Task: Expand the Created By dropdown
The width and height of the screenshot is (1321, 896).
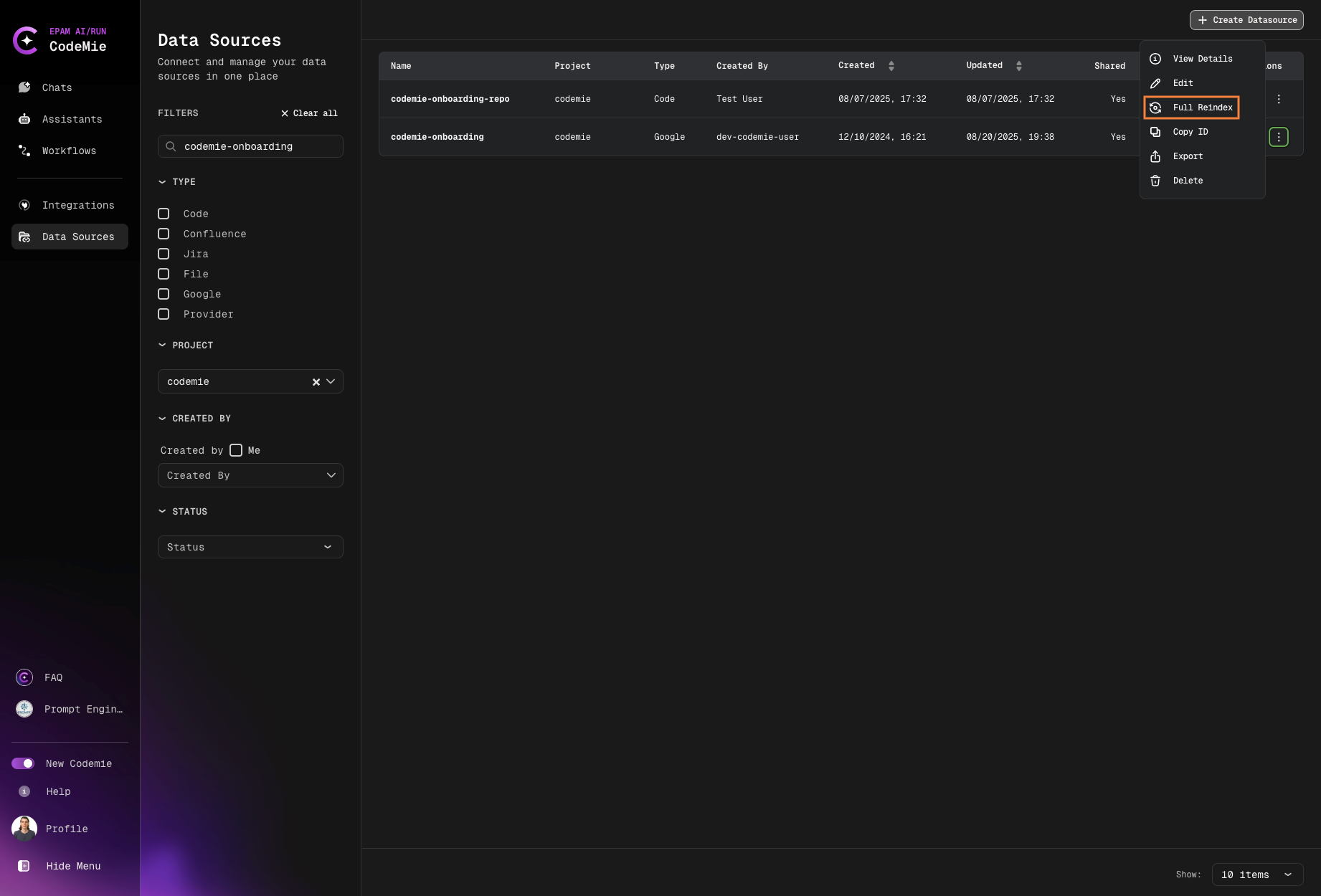Action: [x=250, y=475]
